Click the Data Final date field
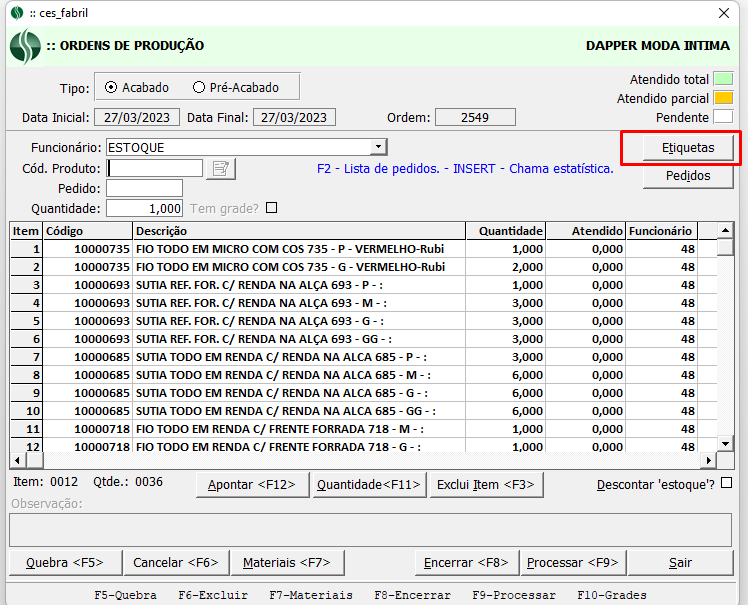 coord(294,117)
